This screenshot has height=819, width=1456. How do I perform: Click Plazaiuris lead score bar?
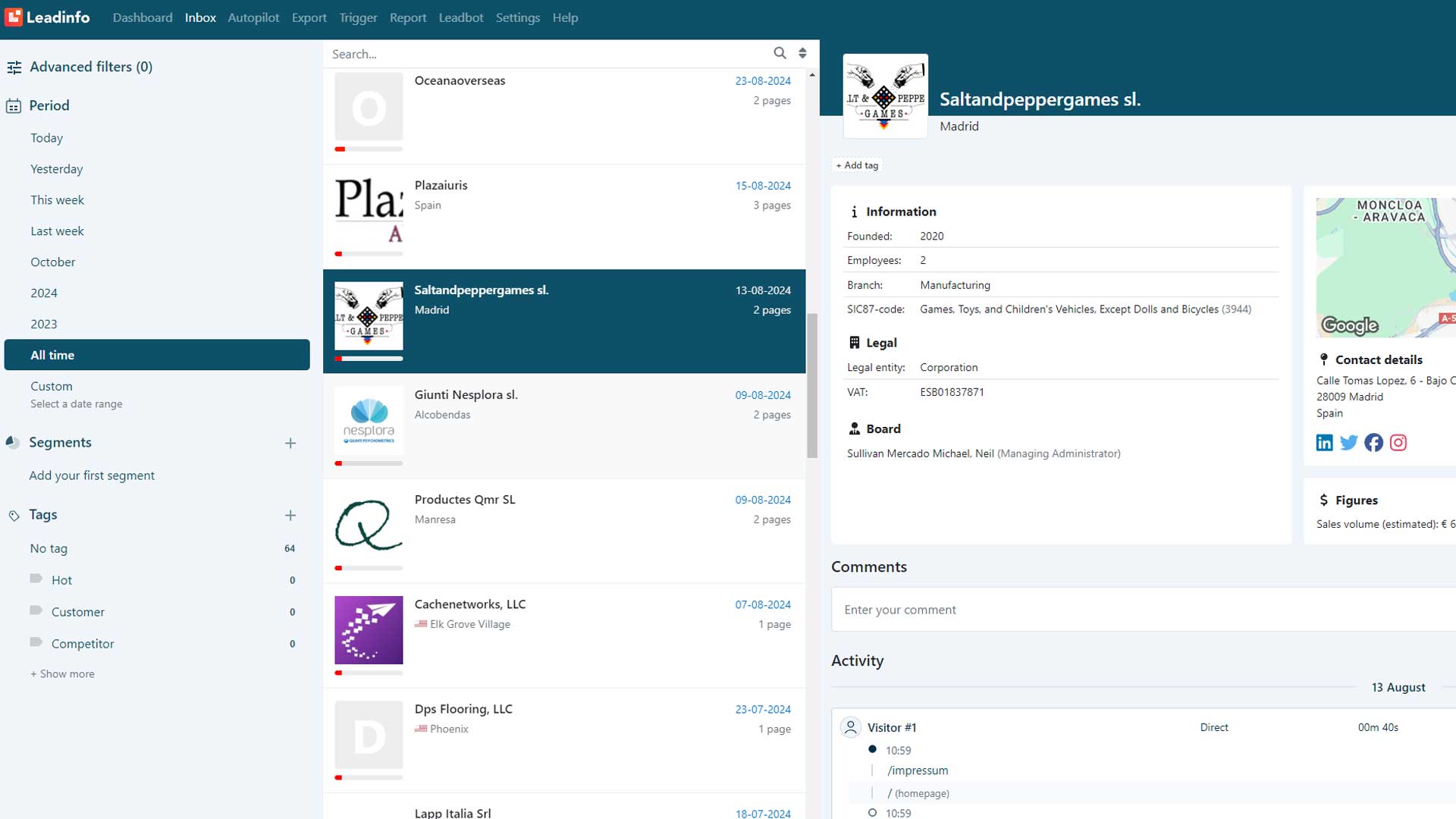369,254
